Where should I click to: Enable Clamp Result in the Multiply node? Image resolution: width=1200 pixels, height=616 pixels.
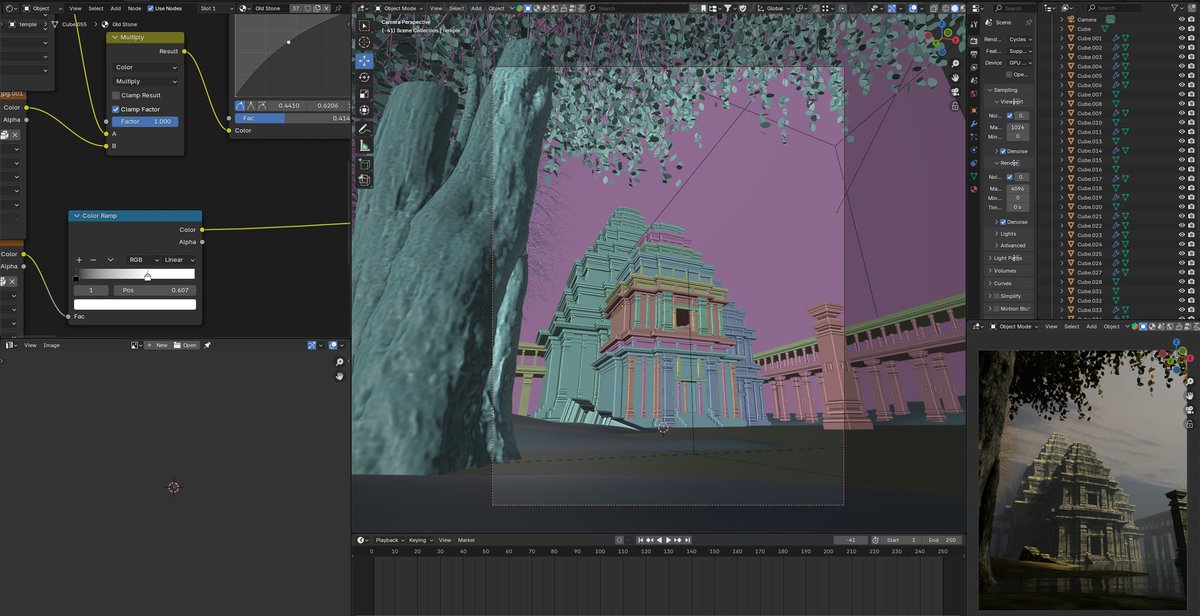point(116,95)
